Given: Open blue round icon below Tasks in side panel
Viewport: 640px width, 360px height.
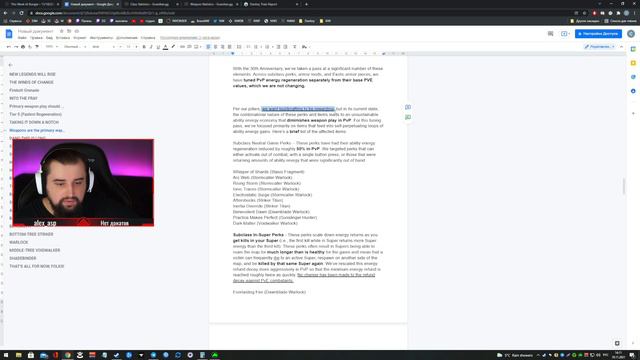Looking at the screenshot, I should 633,91.
